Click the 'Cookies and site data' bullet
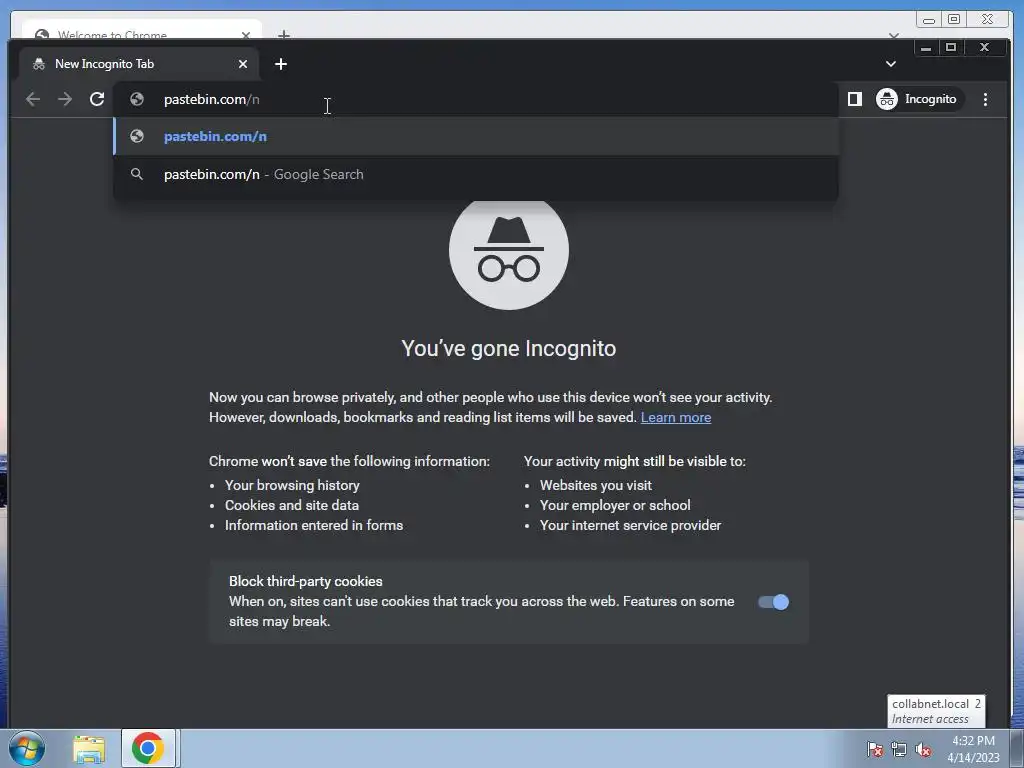The height and width of the screenshot is (768, 1024). (x=291, y=505)
